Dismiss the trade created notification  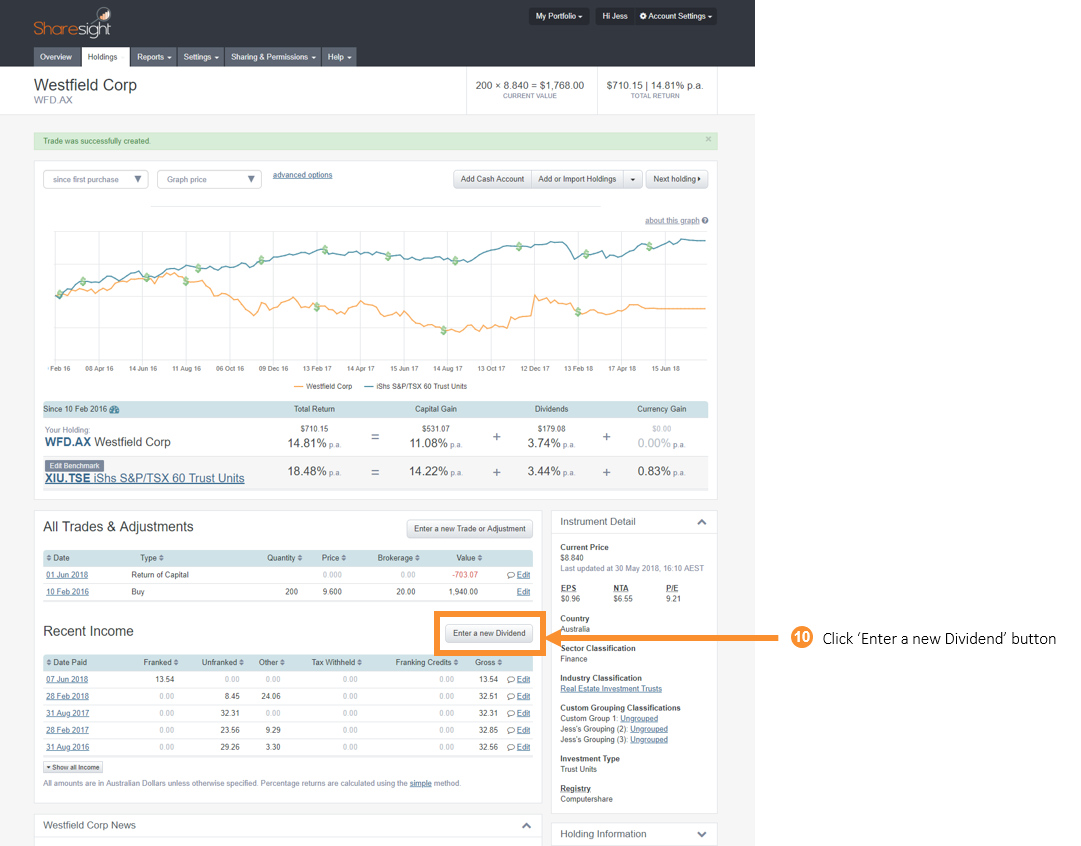708,139
